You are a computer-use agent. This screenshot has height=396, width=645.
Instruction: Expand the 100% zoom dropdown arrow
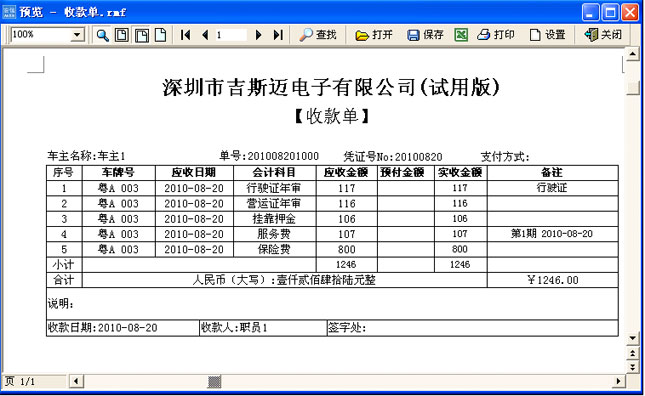pos(77,35)
